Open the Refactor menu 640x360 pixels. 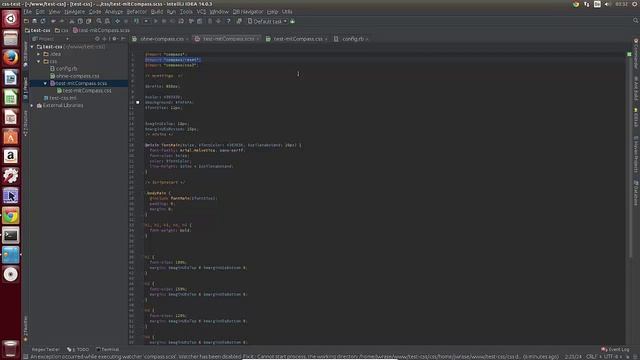136,12
